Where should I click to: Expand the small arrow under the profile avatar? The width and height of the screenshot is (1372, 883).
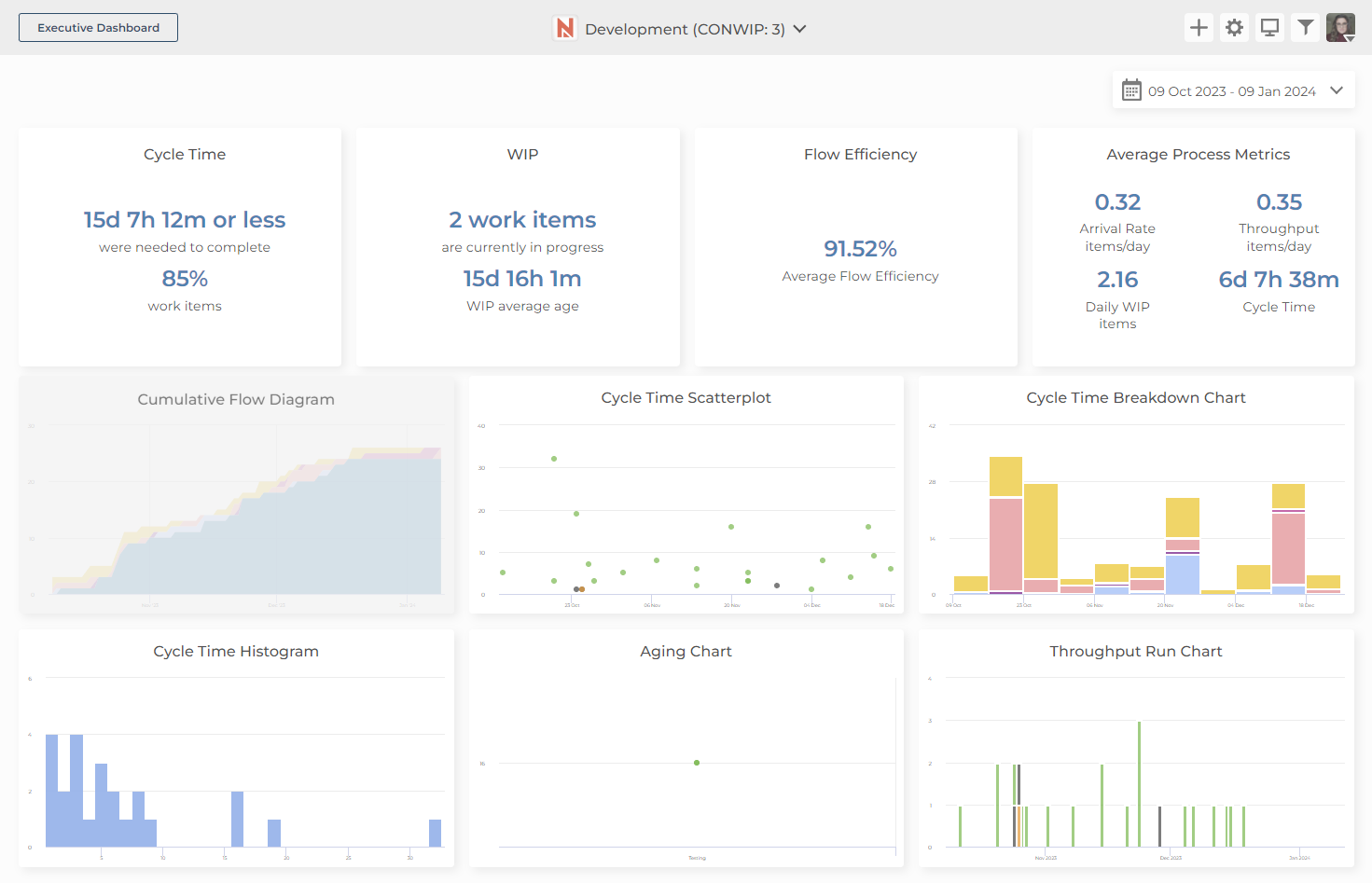tap(1349, 40)
